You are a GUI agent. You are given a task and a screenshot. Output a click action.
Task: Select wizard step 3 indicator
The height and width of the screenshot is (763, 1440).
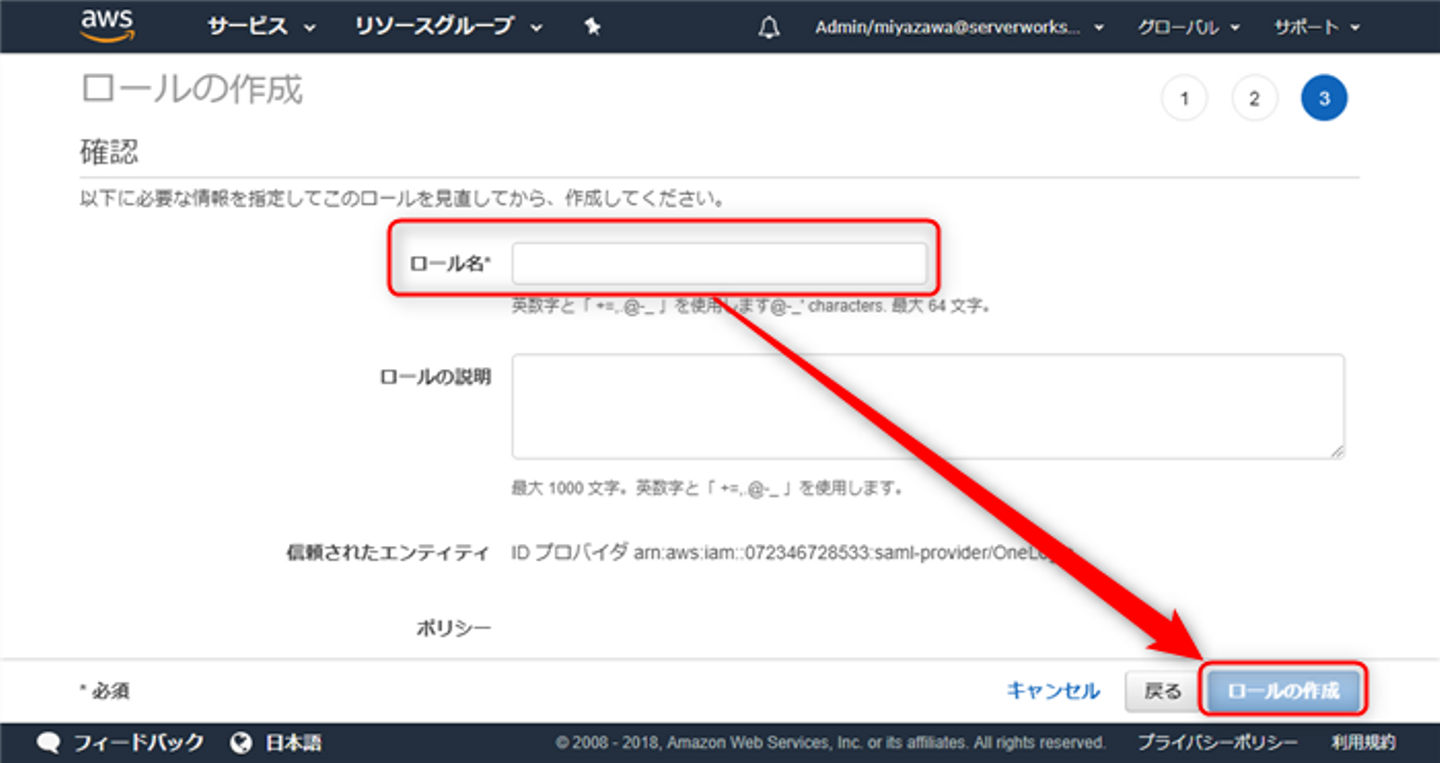coord(1324,98)
